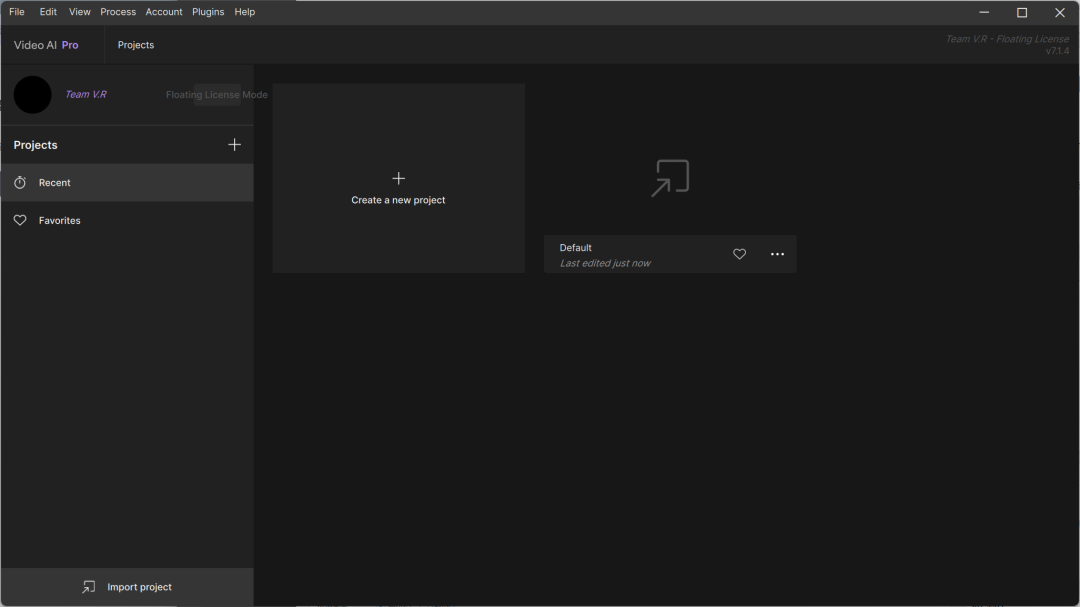
Task: Open the Default project thumbnail
Action: click(x=670, y=178)
